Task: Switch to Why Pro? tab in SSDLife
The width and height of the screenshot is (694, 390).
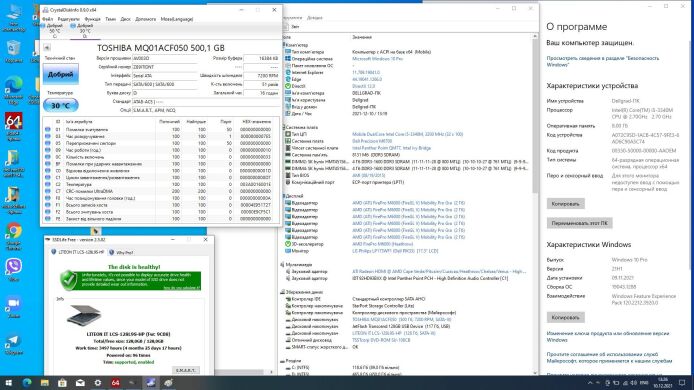Action: point(121,252)
